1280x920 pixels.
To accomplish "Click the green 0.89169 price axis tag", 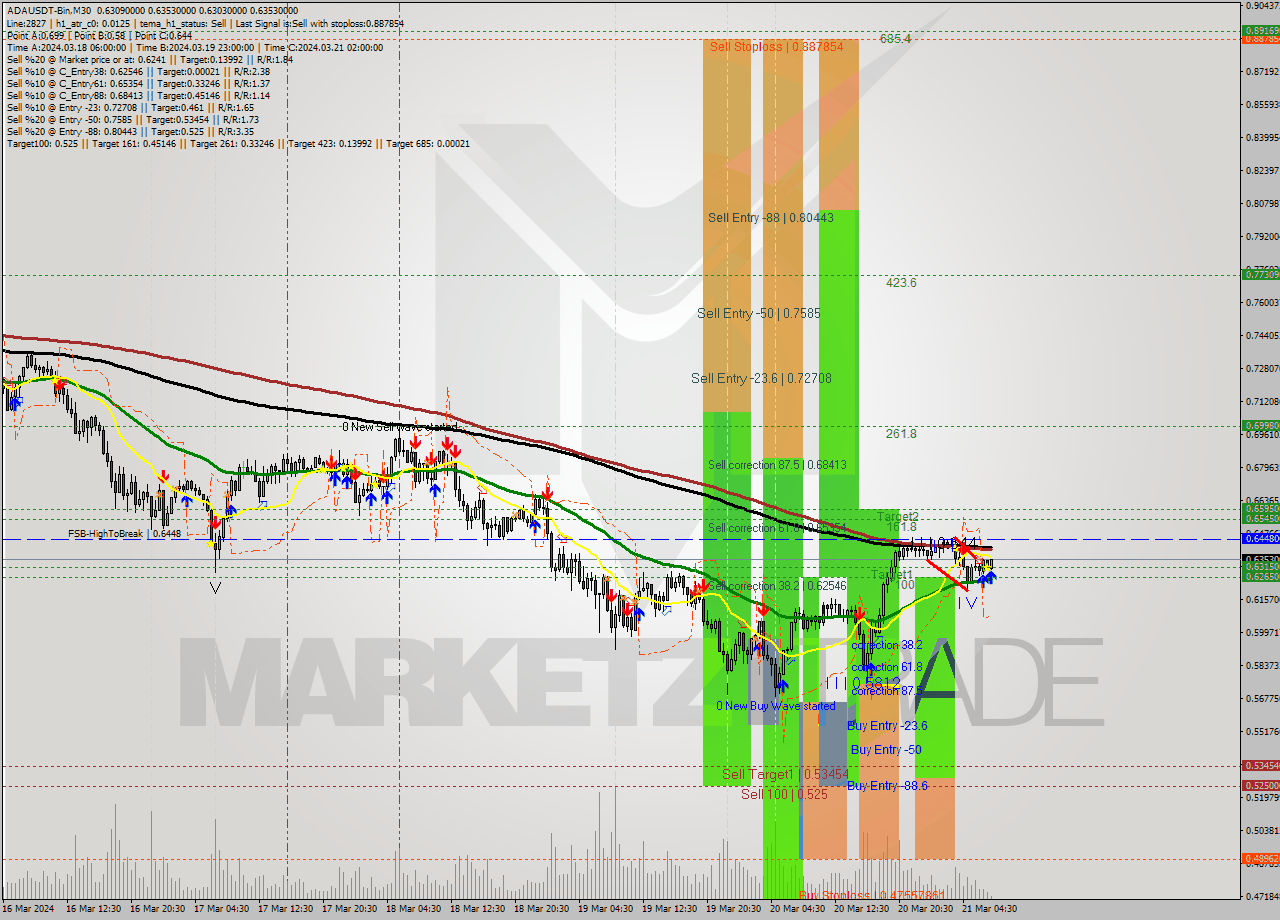I will [x=1261, y=30].
